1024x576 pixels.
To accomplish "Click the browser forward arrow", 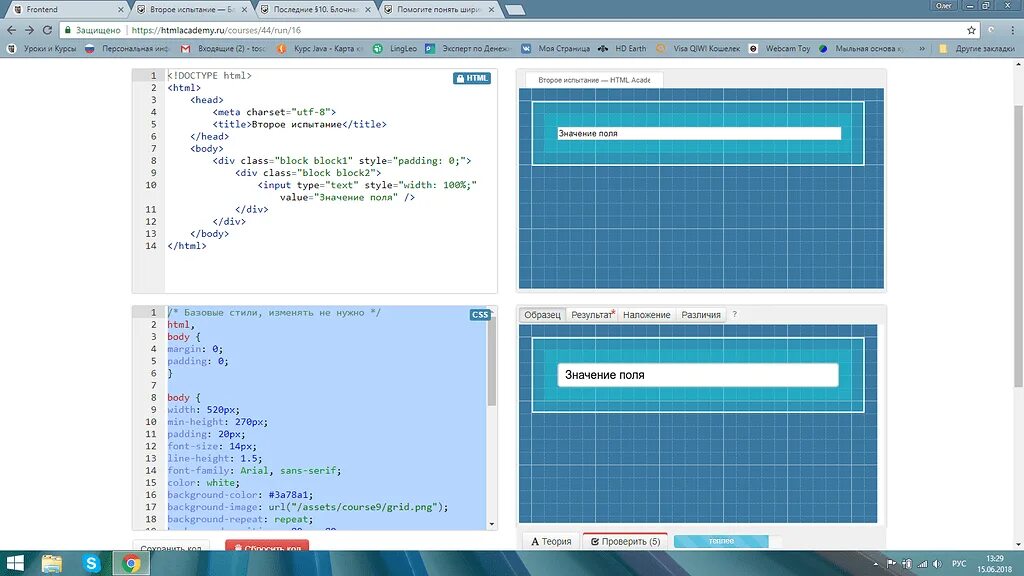I will click(29, 30).
